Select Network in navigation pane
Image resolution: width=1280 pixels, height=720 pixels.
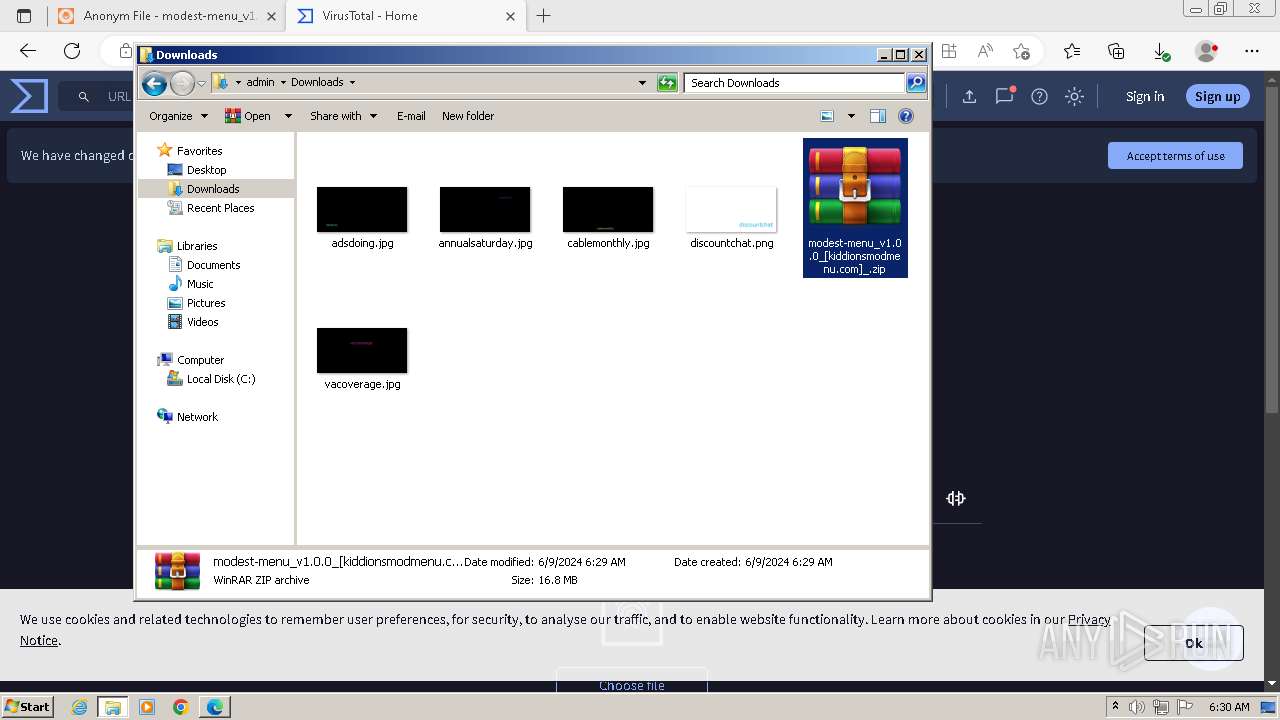coord(197,417)
